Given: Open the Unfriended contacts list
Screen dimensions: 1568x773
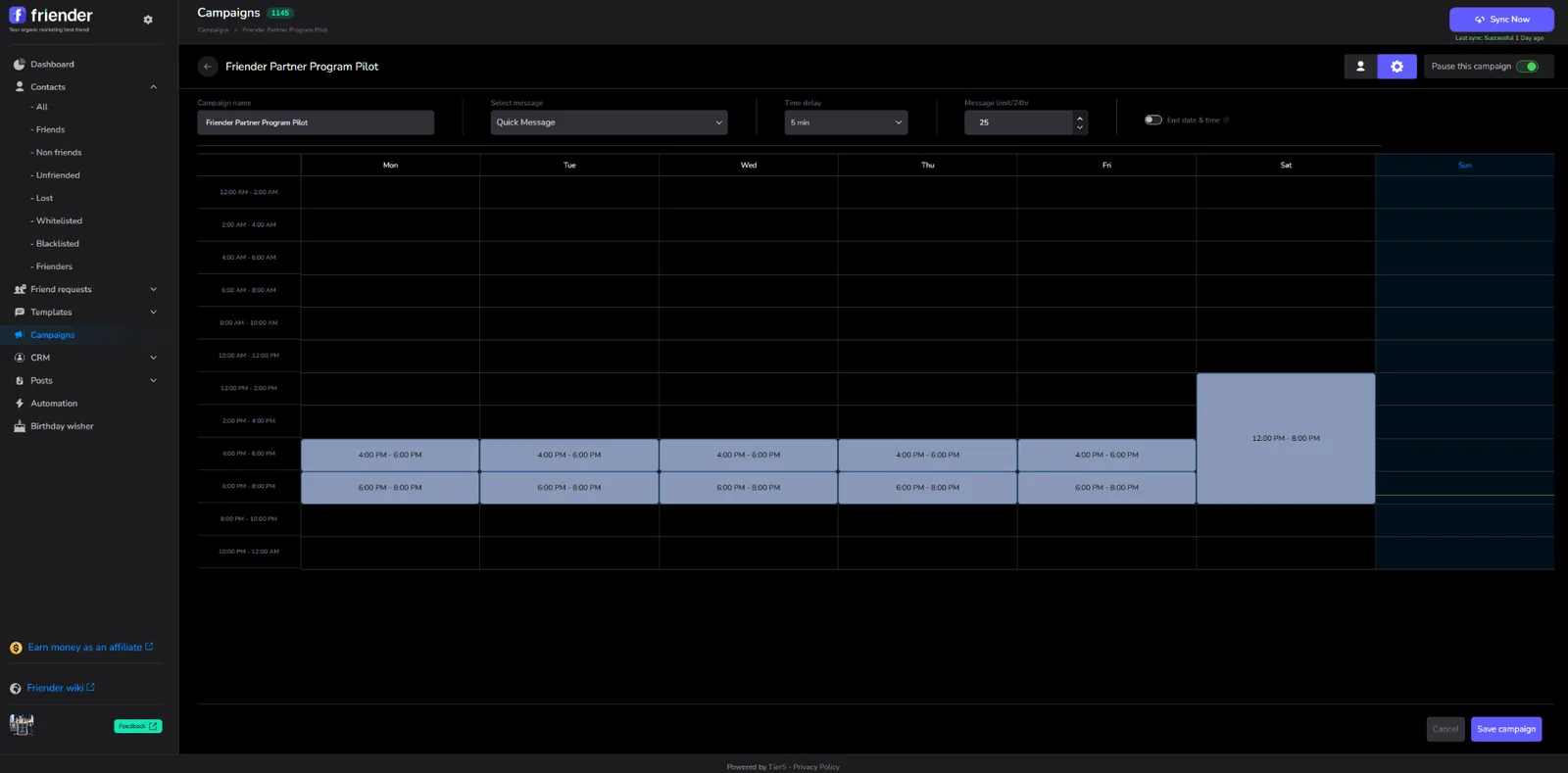Looking at the screenshot, I should pyautogui.click(x=56, y=175).
